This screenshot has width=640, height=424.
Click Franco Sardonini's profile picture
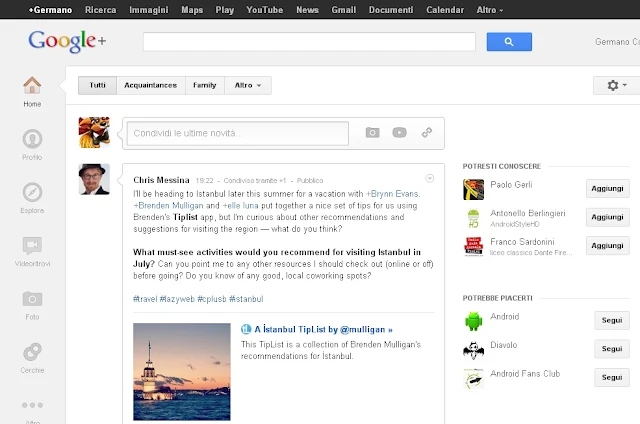473,246
